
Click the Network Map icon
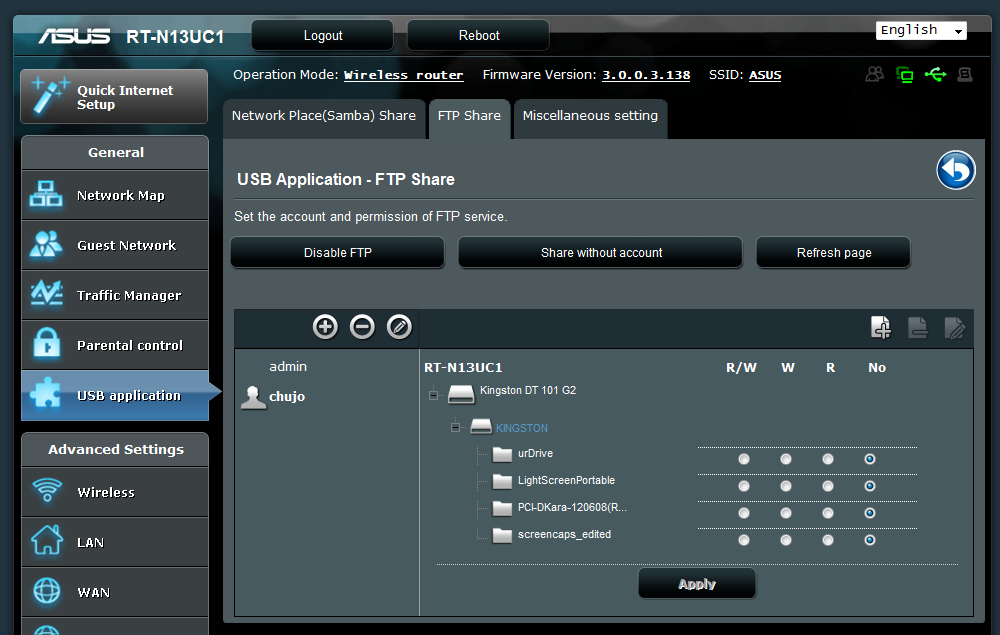46,194
